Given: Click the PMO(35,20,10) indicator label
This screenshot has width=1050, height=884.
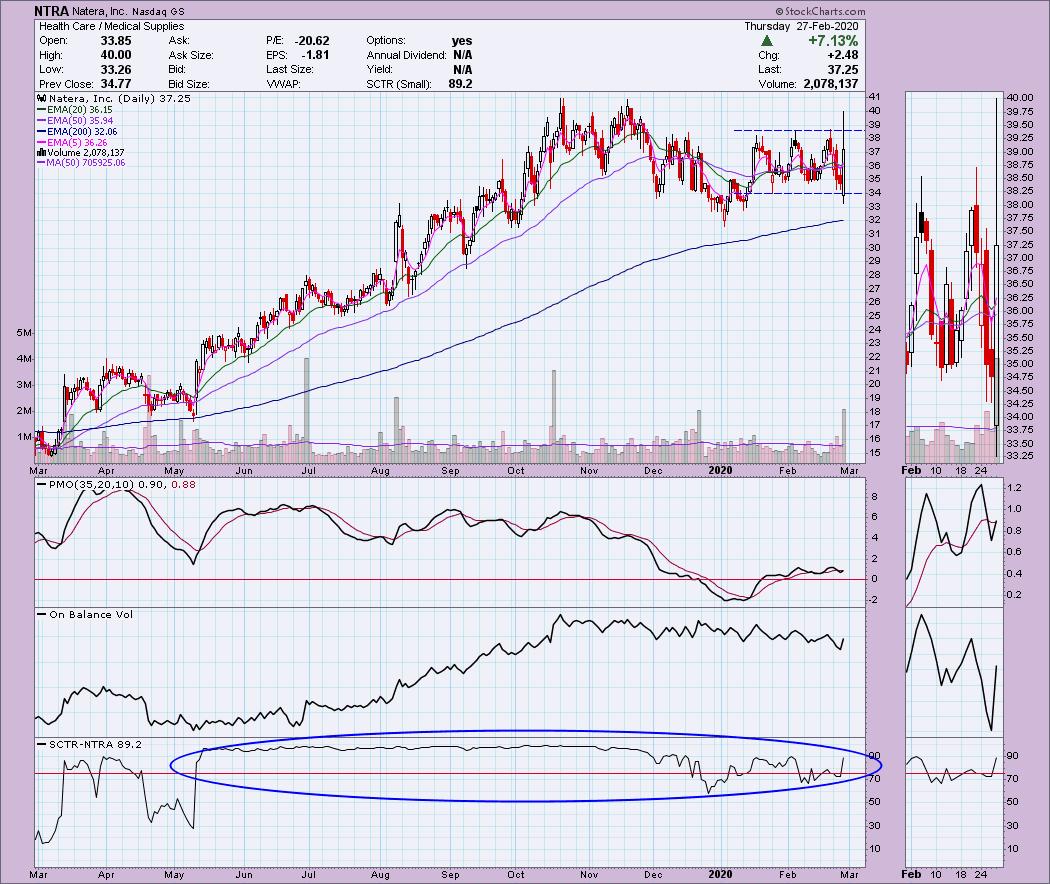Looking at the screenshot, I should point(92,484).
